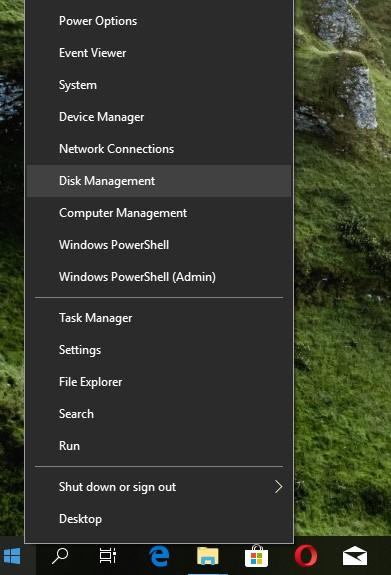Viewport: 391px width, 575px height.
Task: Launch the Opera browser from taskbar
Action: click(x=306, y=556)
